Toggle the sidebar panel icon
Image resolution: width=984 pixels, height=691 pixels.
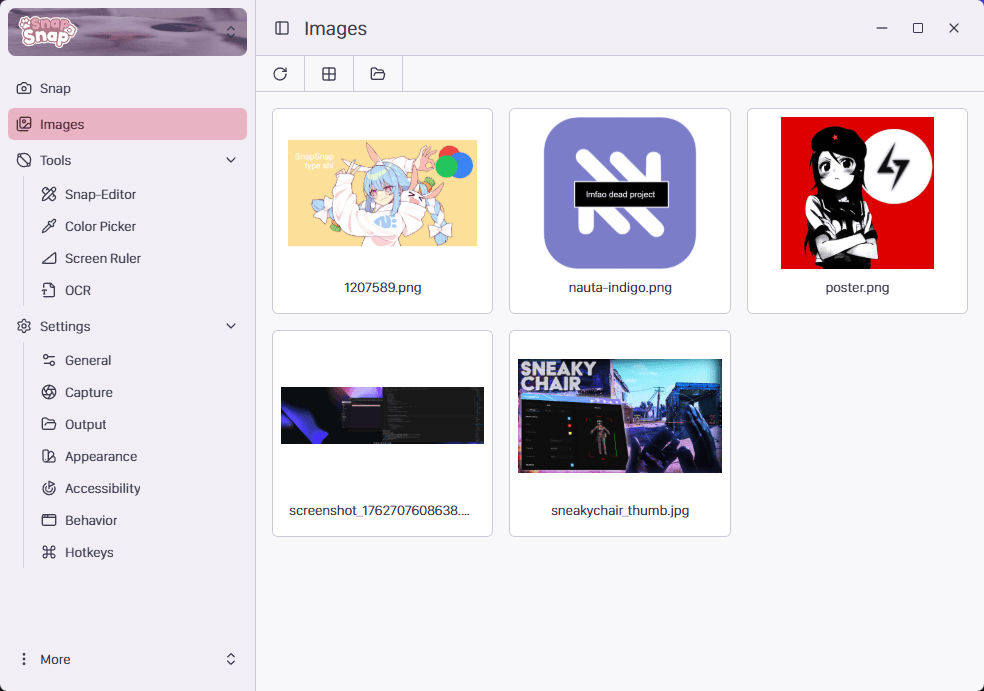(282, 29)
